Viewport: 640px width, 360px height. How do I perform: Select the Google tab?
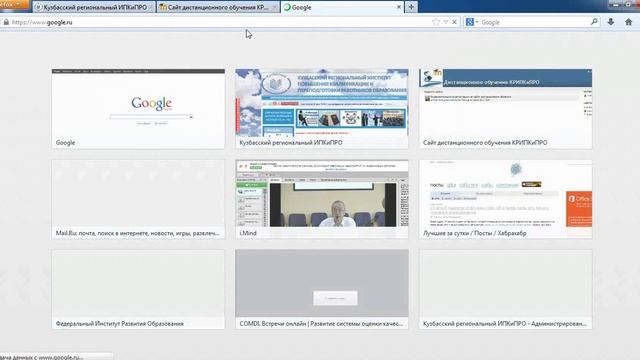pyautogui.click(x=342, y=7)
